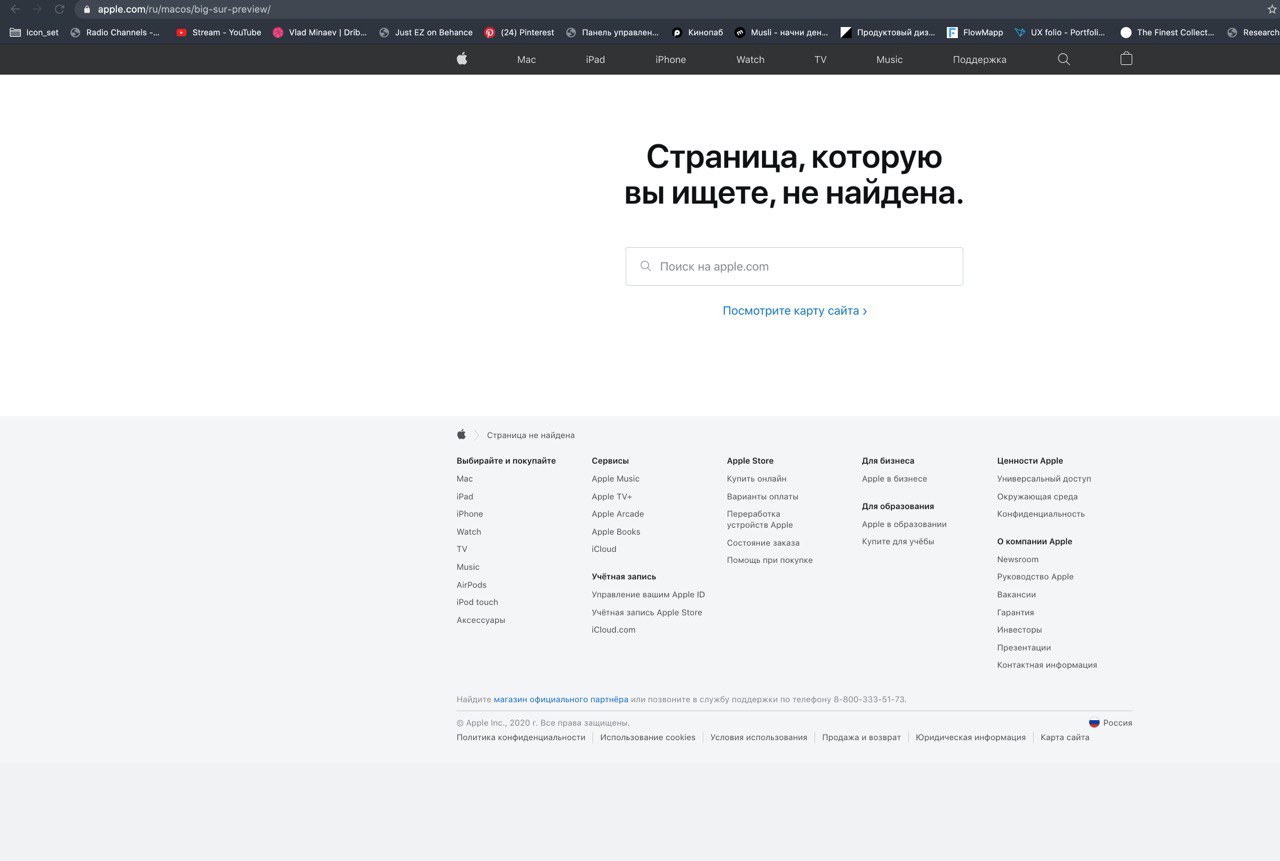
Task: Open the Панель управлен... bookmark
Action: pos(613,32)
